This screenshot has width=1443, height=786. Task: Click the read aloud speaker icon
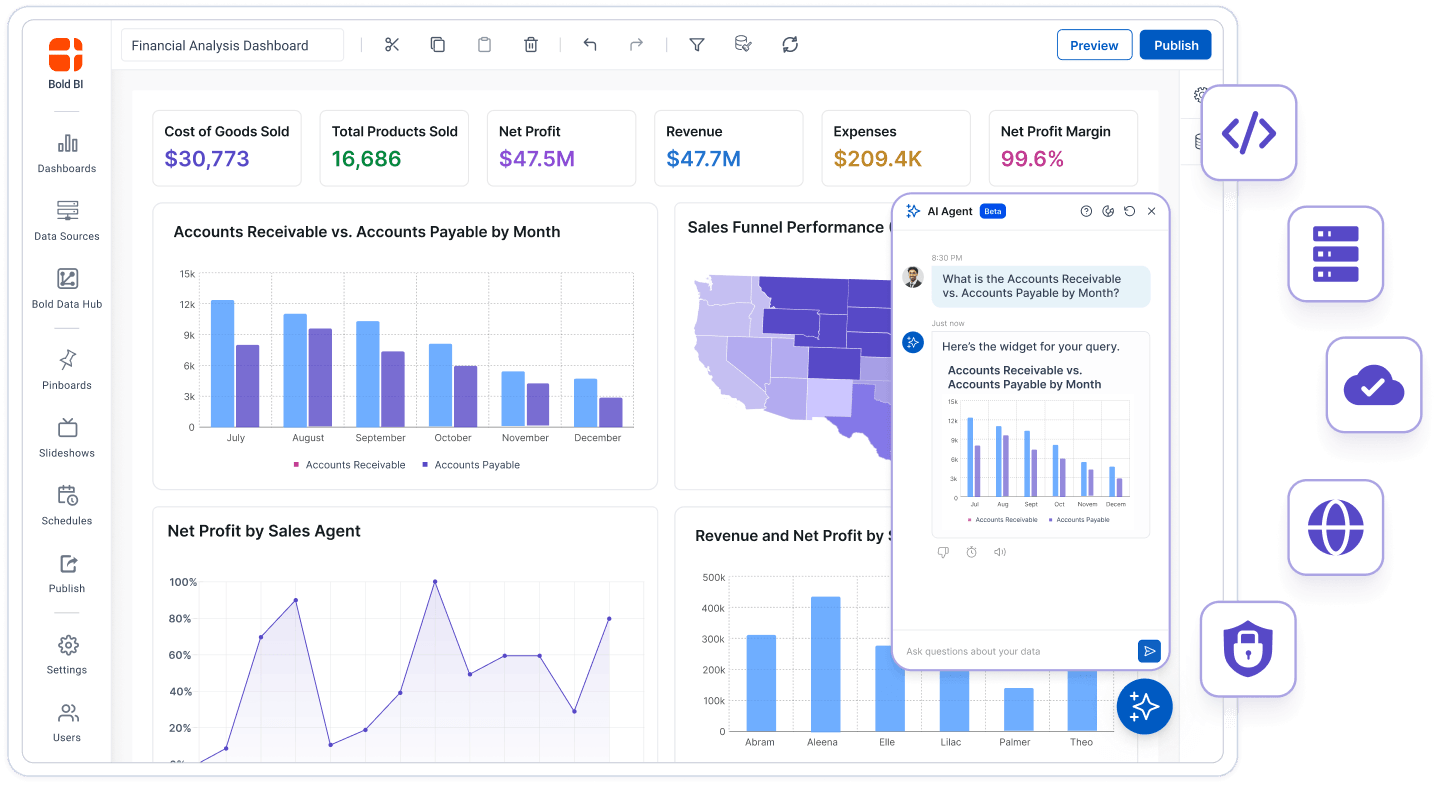tap(999, 552)
